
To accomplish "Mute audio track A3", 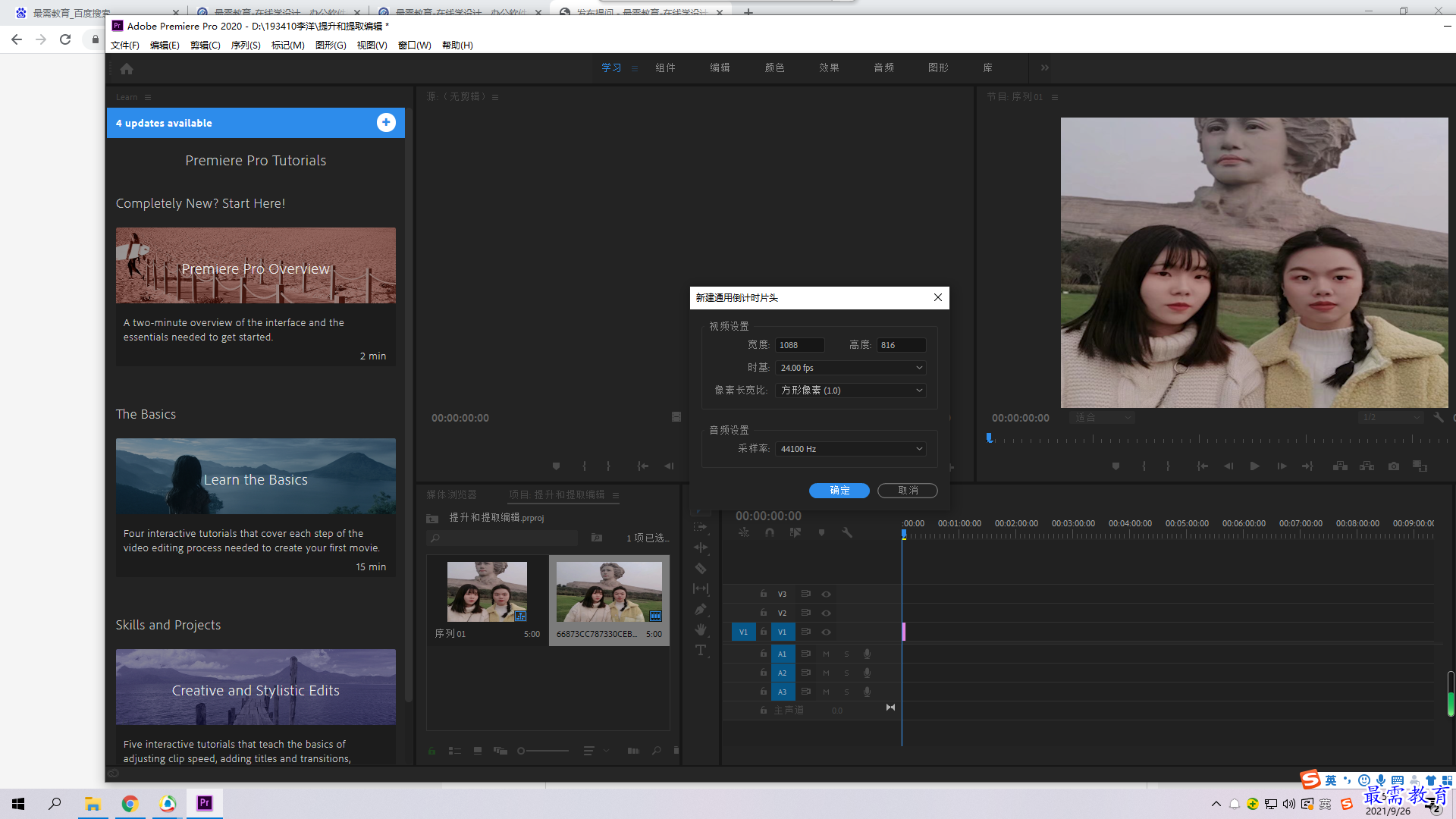I will (x=826, y=692).
